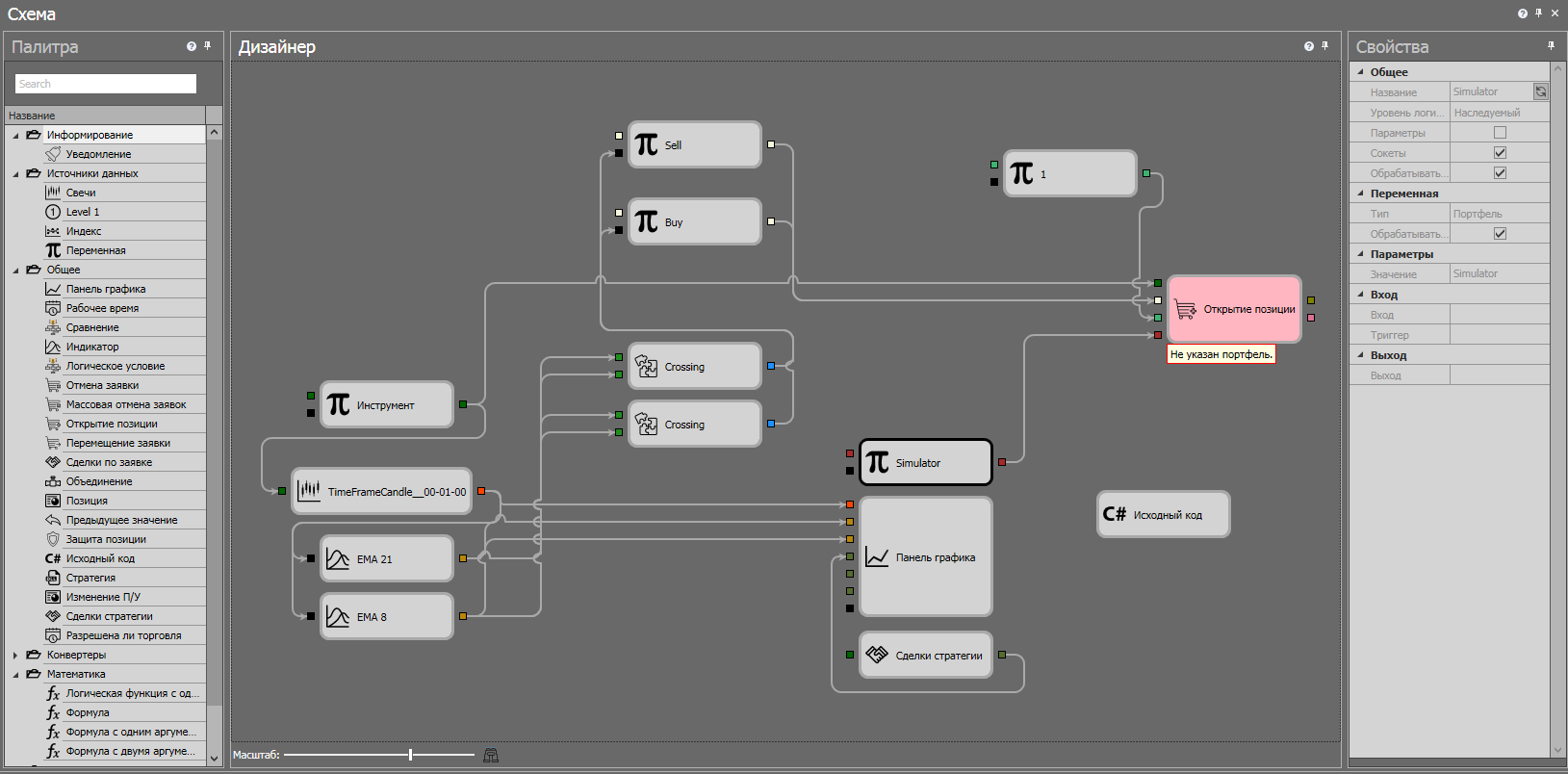Click the Открытие позиции cart icon on canvas
The image size is (1568, 774).
point(1185,309)
